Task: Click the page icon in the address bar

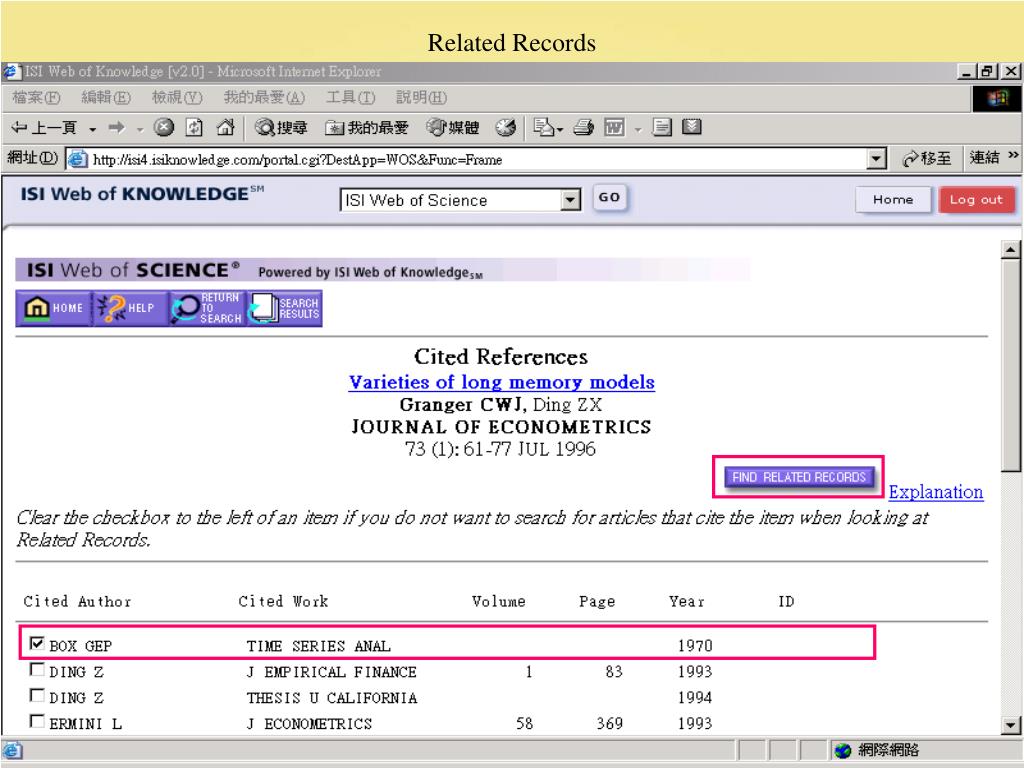Action: pos(78,159)
